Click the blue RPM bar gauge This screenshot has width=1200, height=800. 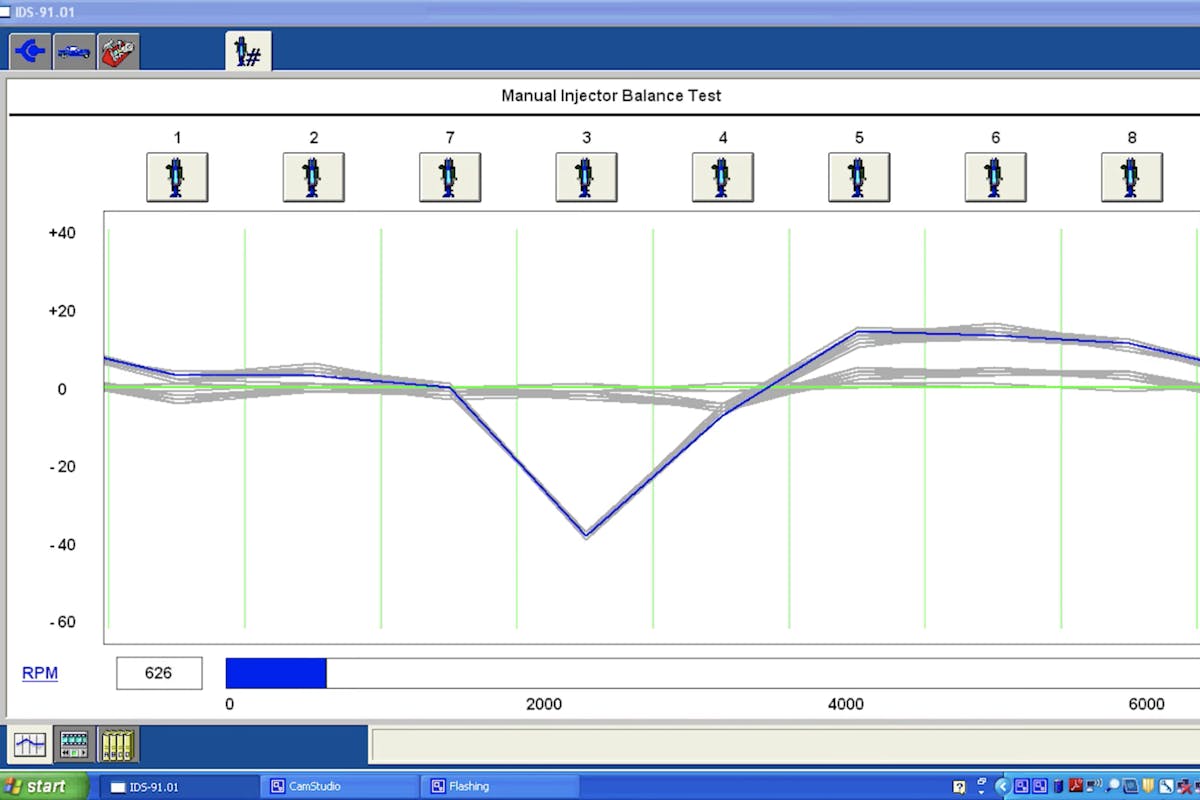(276, 673)
